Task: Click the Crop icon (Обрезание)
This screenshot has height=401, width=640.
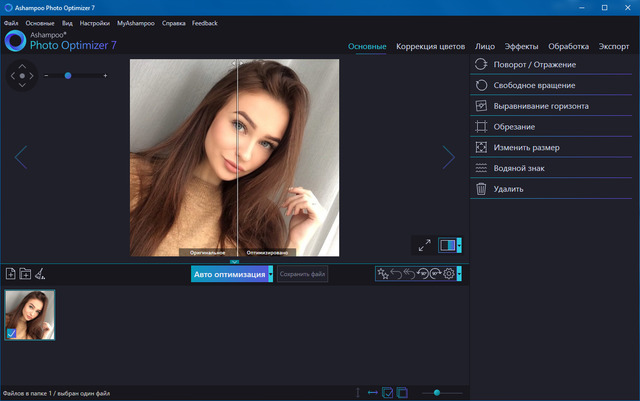Action: pos(481,127)
